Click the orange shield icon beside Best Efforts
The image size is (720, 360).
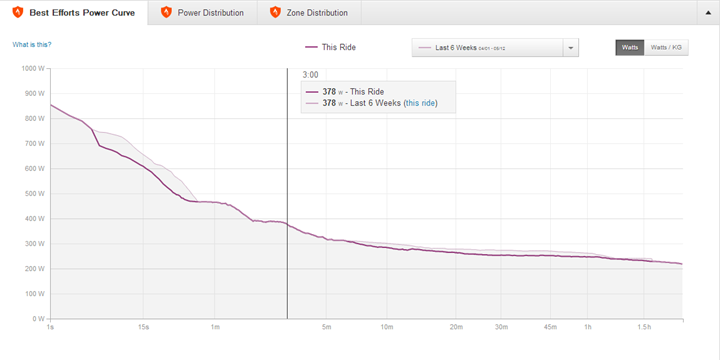point(17,12)
